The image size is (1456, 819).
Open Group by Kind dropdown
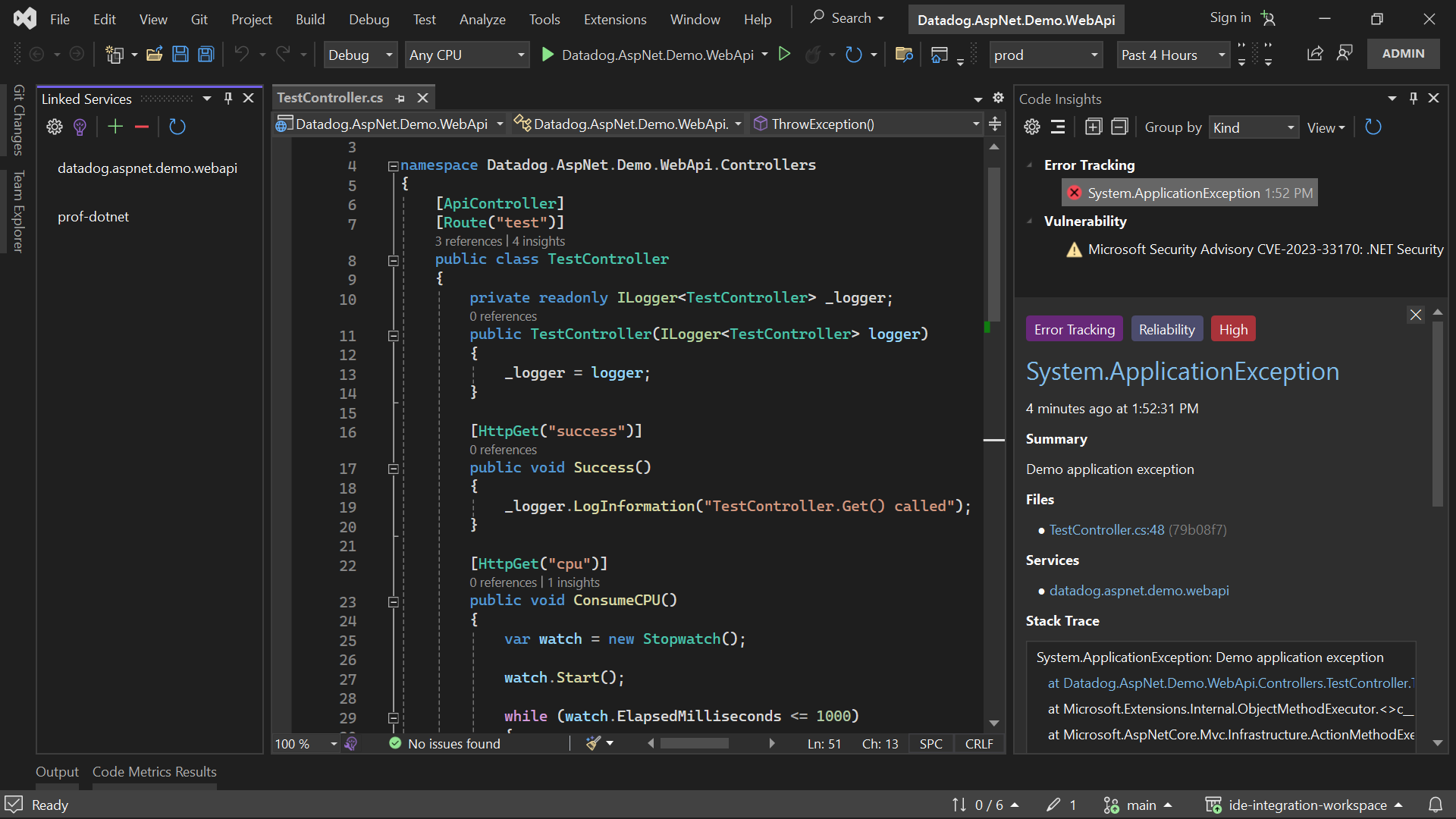[1254, 127]
